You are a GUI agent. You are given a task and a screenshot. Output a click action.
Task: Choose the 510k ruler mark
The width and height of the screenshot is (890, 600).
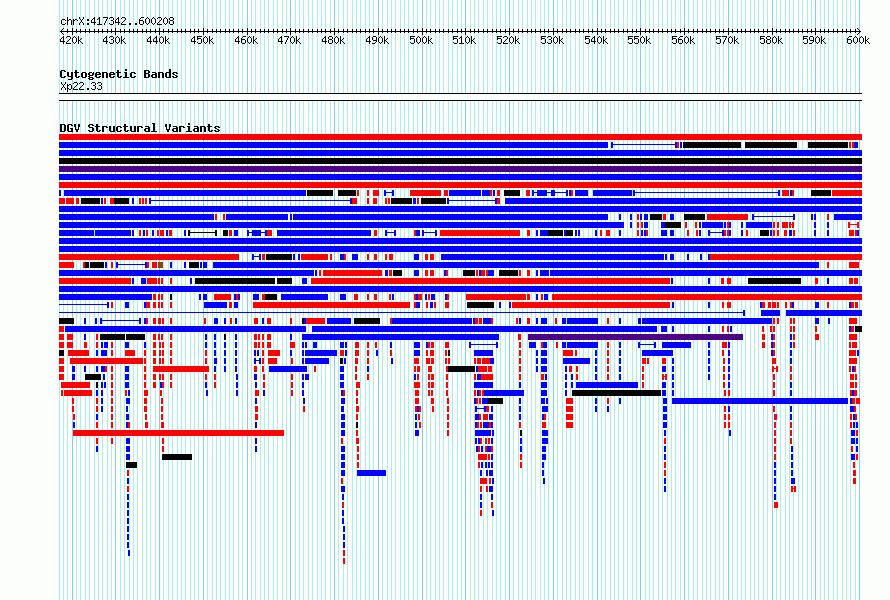coord(464,40)
